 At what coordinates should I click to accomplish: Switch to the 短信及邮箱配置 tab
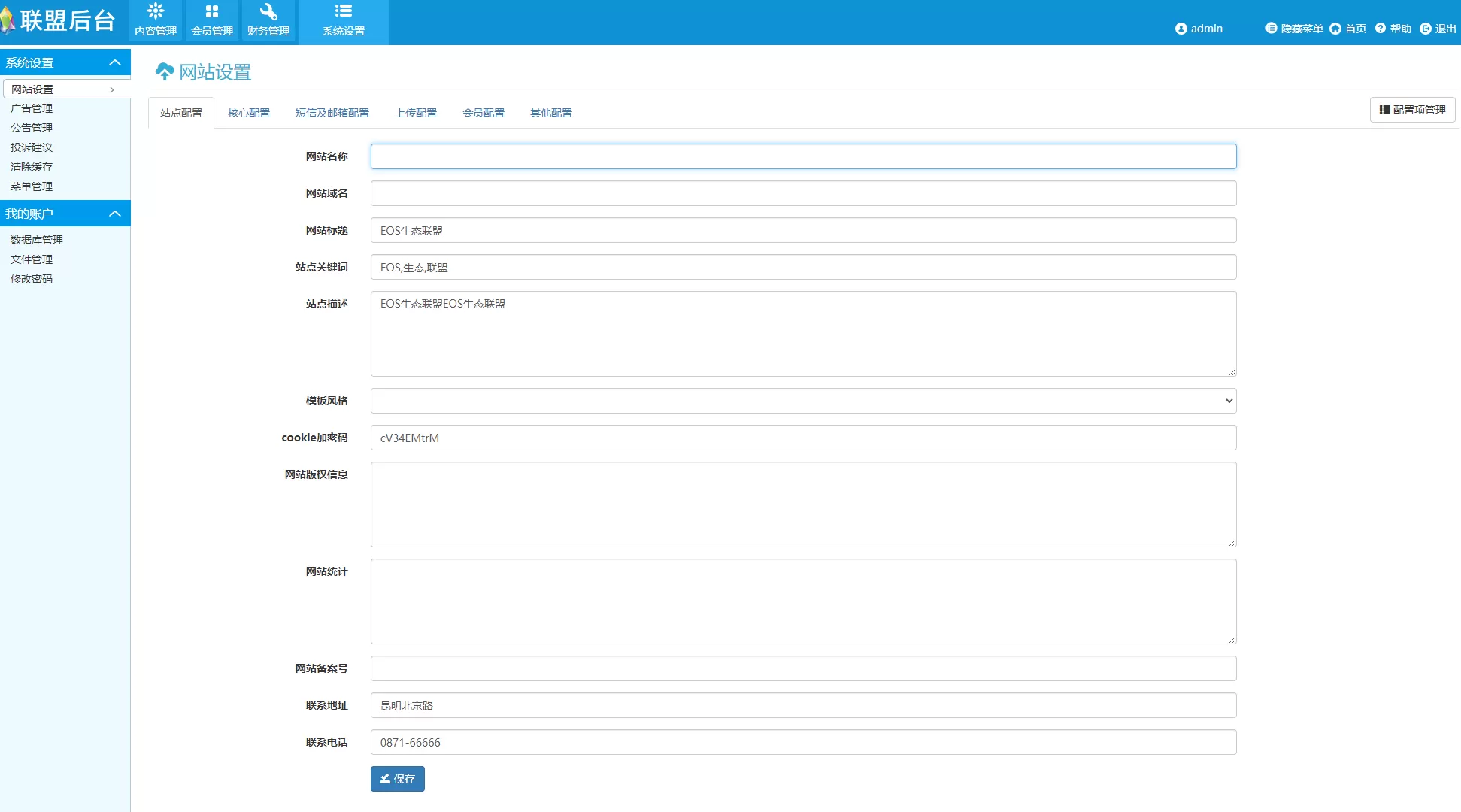(332, 113)
